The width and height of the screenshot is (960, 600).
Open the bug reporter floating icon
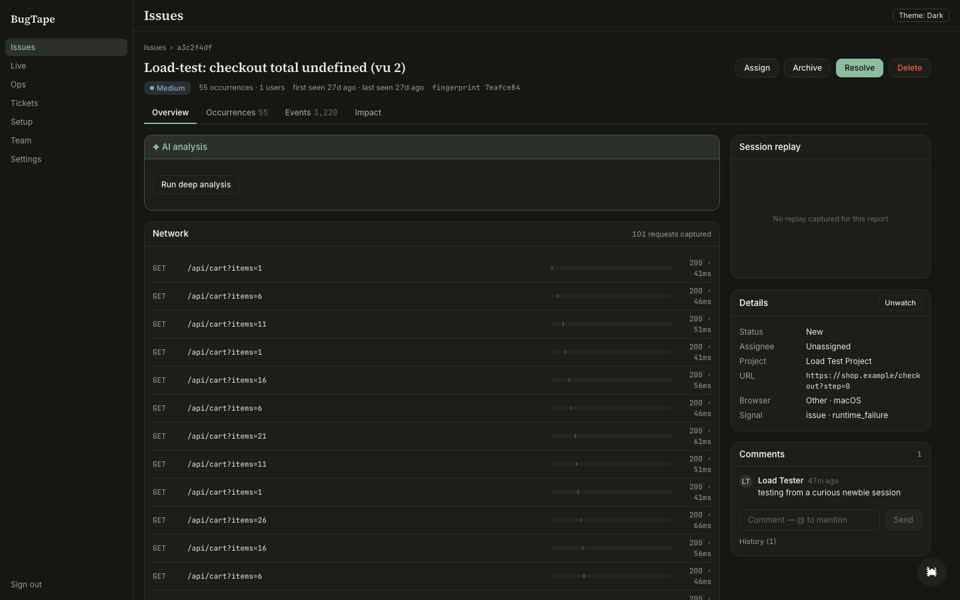[x=931, y=572]
